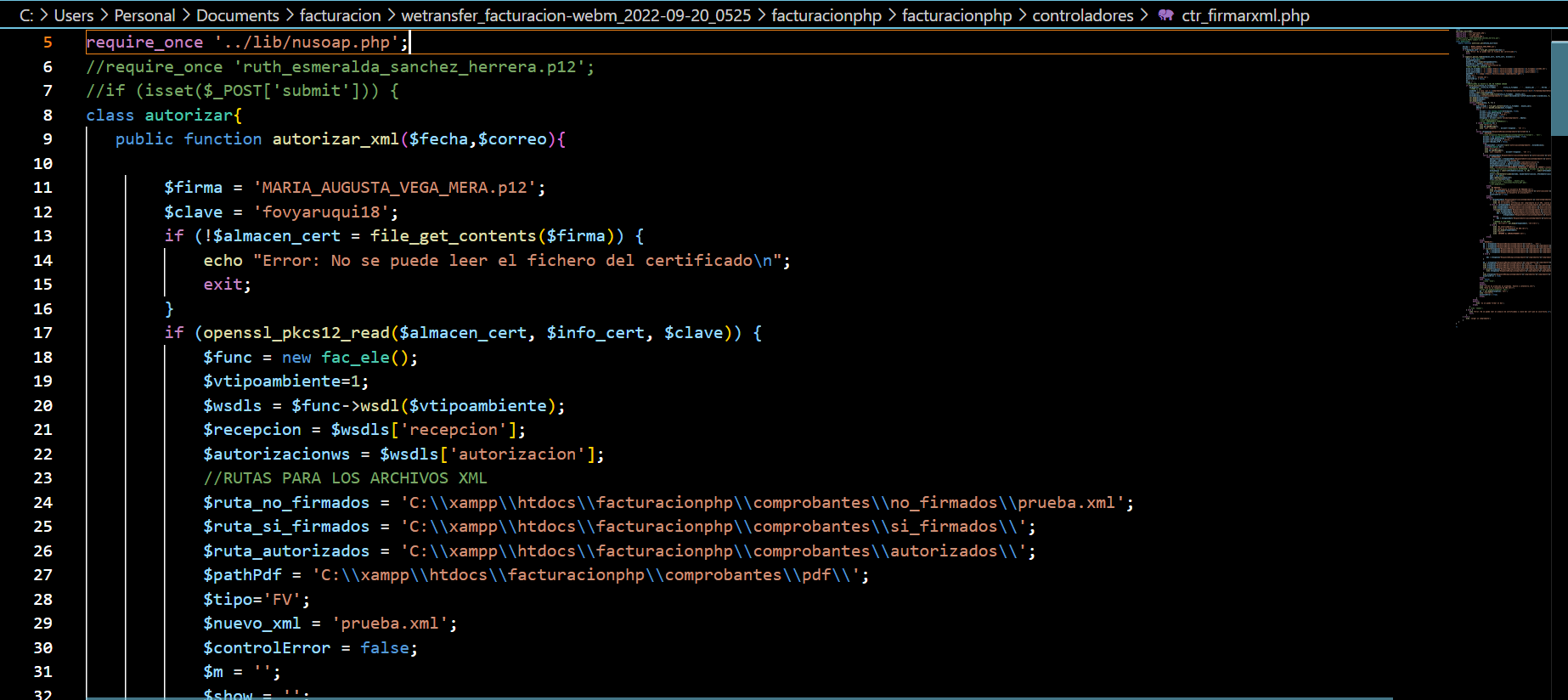
Task: Click '$controlError' variable
Action: (267, 648)
